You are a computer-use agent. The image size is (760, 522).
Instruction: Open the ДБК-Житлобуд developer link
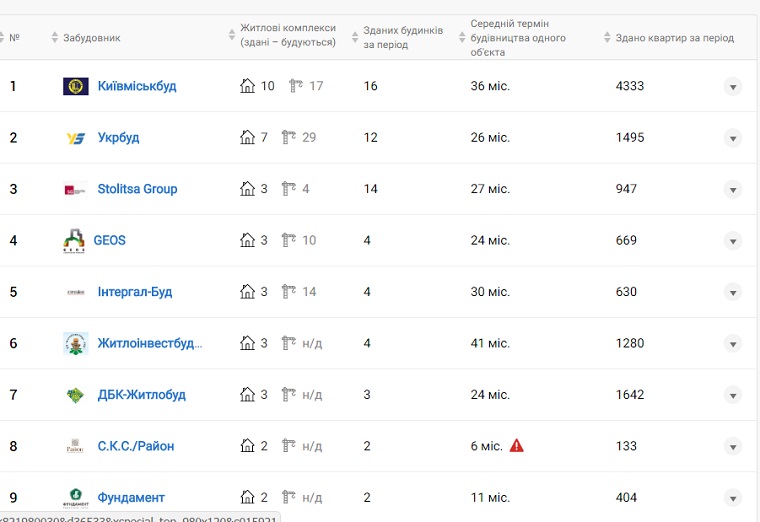pyautogui.click(x=142, y=395)
